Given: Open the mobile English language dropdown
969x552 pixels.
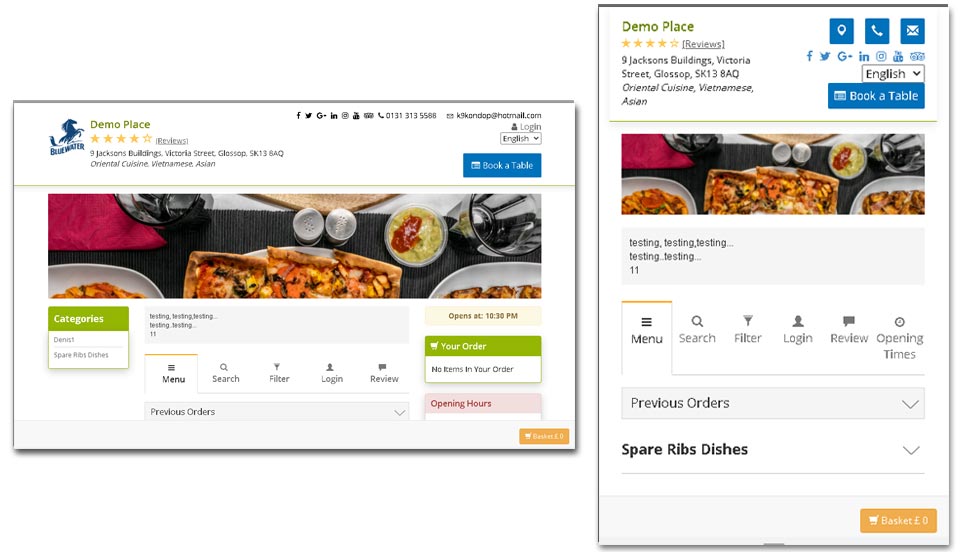Looking at the screenshot, I should 893,74.
